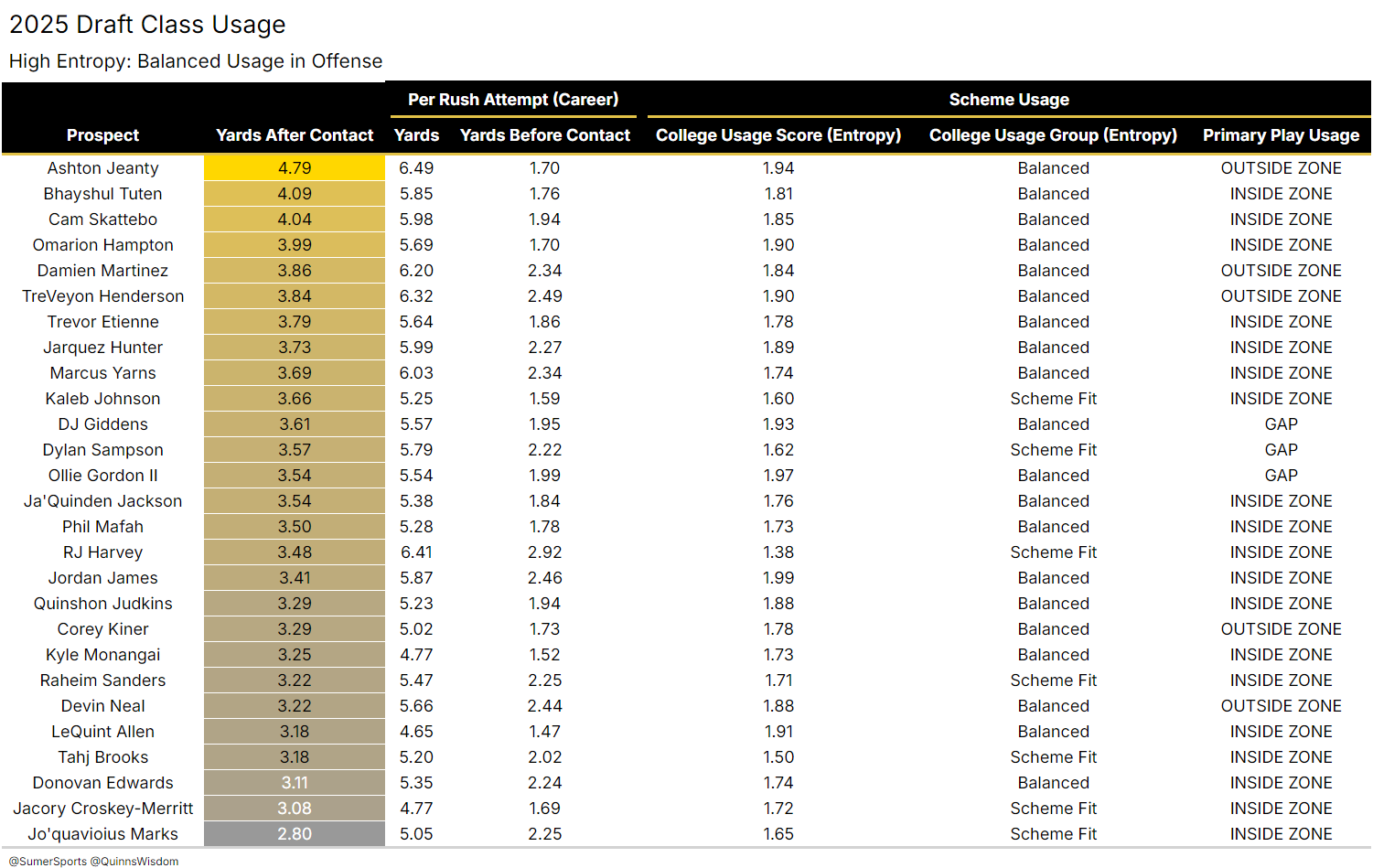Select the Damien Martinez prospect name

tap(103, 271)
